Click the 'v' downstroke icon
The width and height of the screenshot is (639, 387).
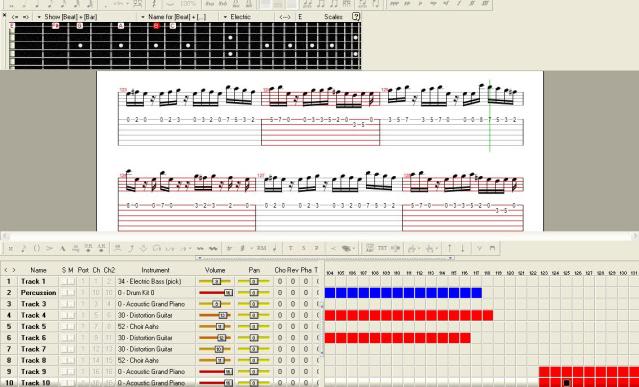[479, 248]
